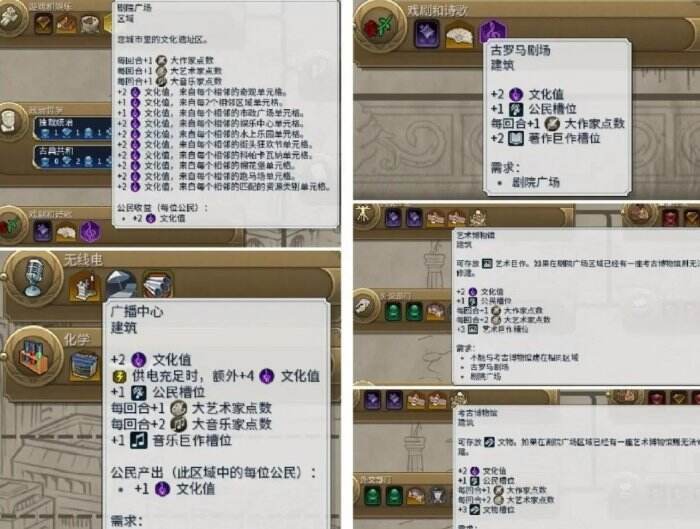Click the steel pipes icon in 无线电 row
The width and height of the screenshot is (700, 529).
(x=157, y=285)
